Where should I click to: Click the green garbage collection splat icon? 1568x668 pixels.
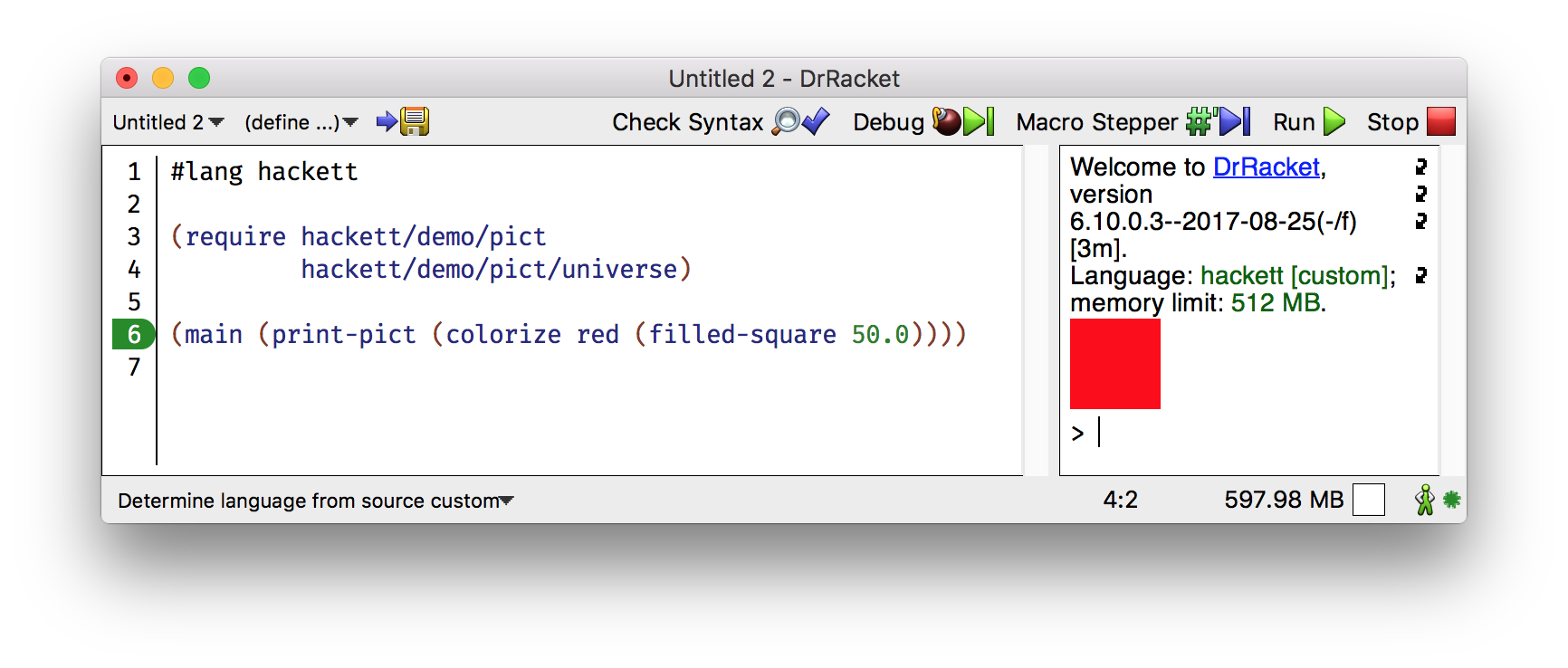click(x=1452, y=499)
